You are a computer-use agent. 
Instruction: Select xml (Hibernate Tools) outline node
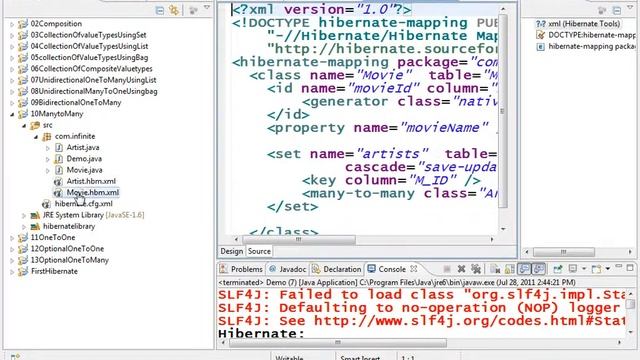click(584, 24)
